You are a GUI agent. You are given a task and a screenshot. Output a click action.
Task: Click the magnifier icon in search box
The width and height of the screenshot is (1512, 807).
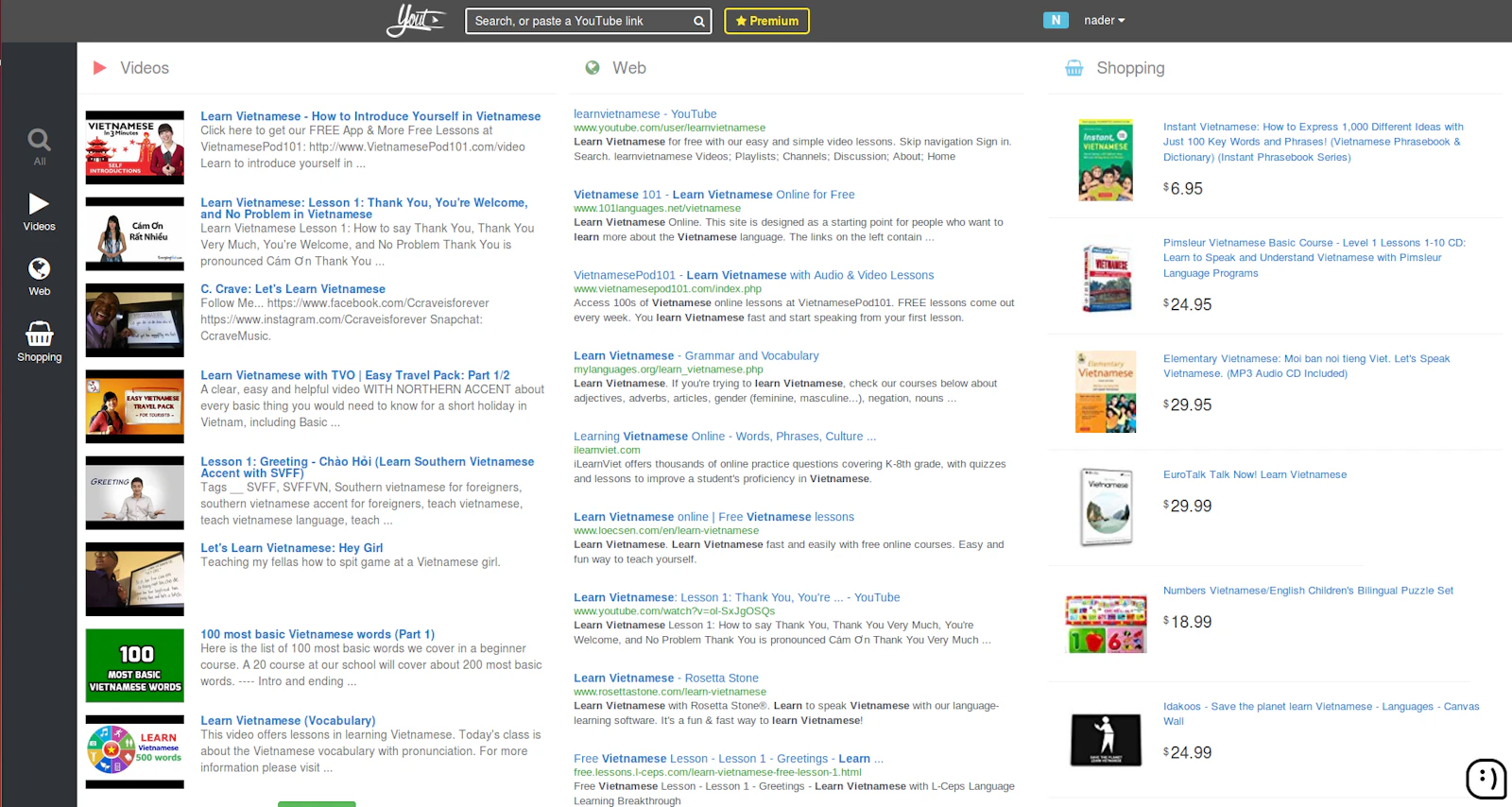click(x=699, y=21)
